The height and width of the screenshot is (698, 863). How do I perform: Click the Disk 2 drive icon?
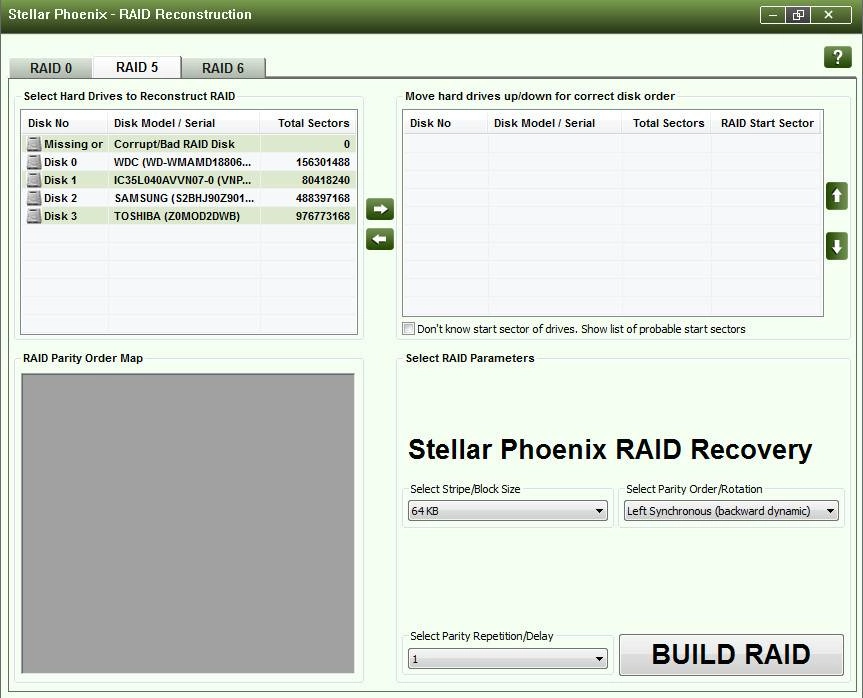click(x=34, y=198)
